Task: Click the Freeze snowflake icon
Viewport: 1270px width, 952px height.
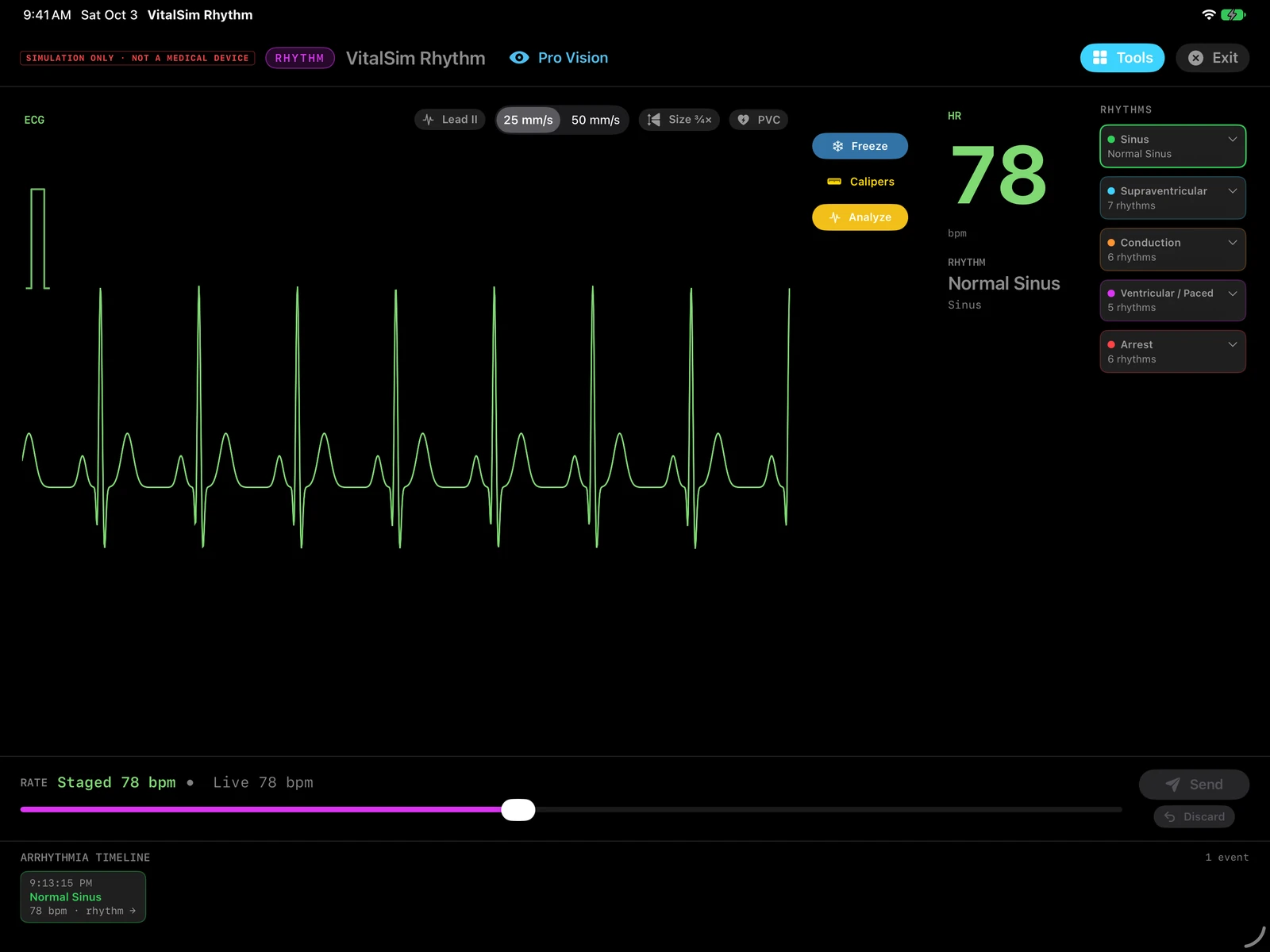Action: click(x=837, y=146)
